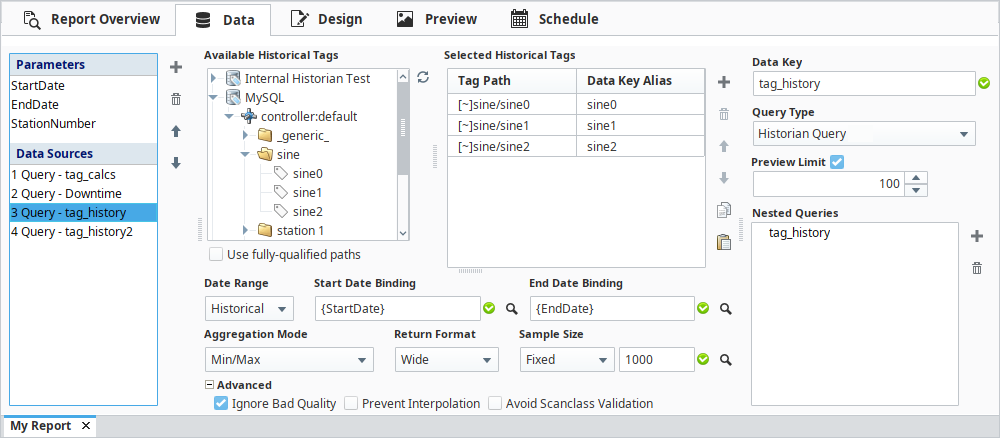Switch to the Design tab

click(326, 19)
